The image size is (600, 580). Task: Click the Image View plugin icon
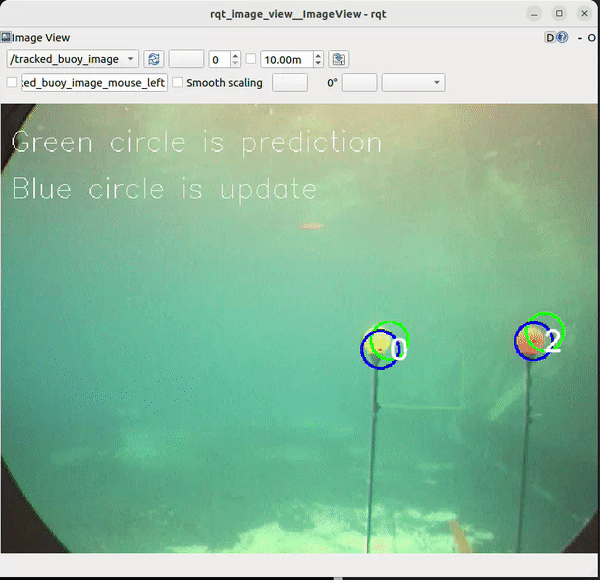[x=6, y=37]
